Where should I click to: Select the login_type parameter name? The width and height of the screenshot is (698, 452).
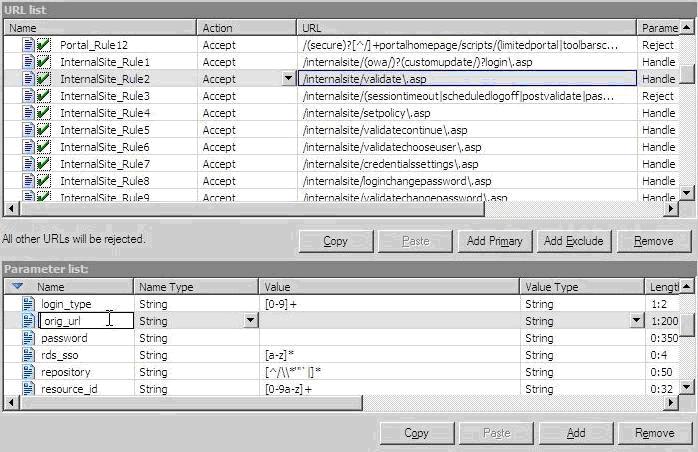(66, 304)
